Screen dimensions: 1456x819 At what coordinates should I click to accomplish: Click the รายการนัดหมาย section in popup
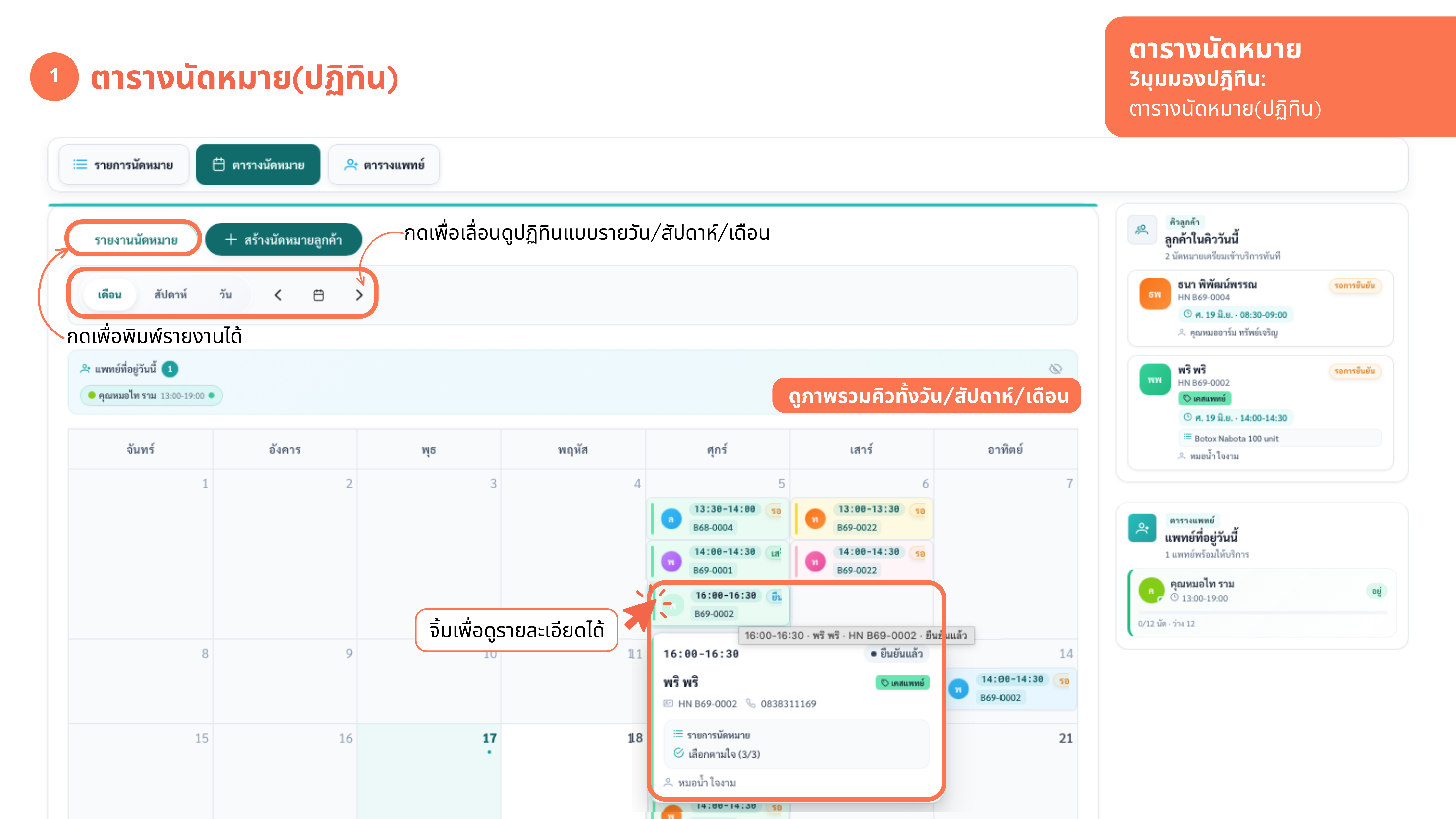pyautogui.click(x=796, y=744)
